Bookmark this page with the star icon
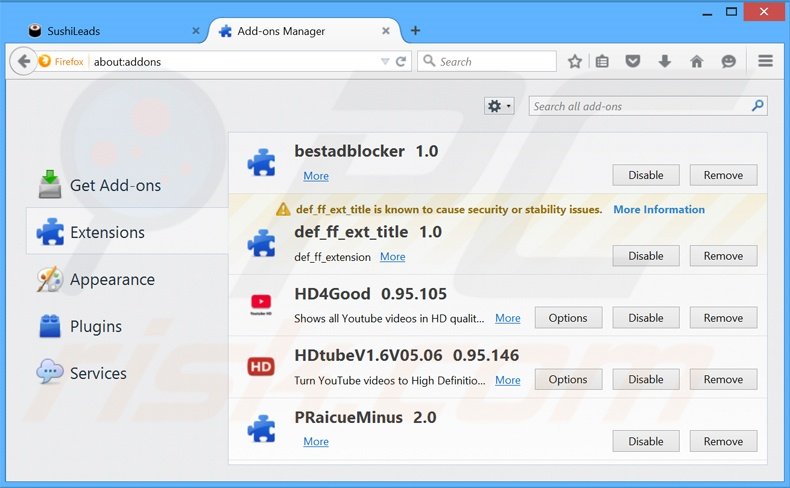Image resolution: width=790 pixels, height=488 pixels. [x=574, y=61]
